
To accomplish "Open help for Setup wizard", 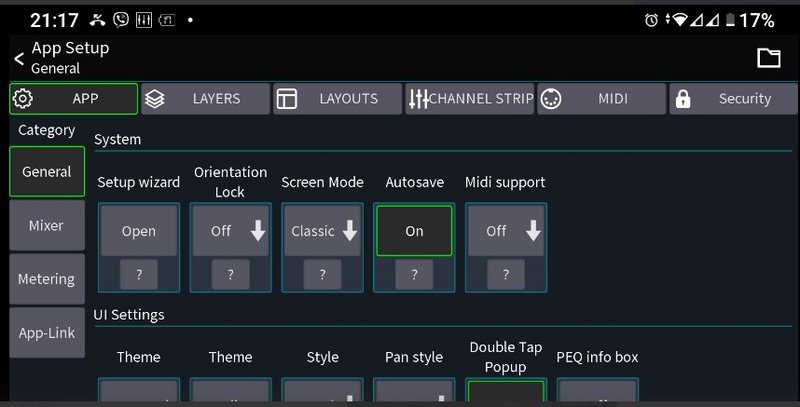I will tap(139, 274).
